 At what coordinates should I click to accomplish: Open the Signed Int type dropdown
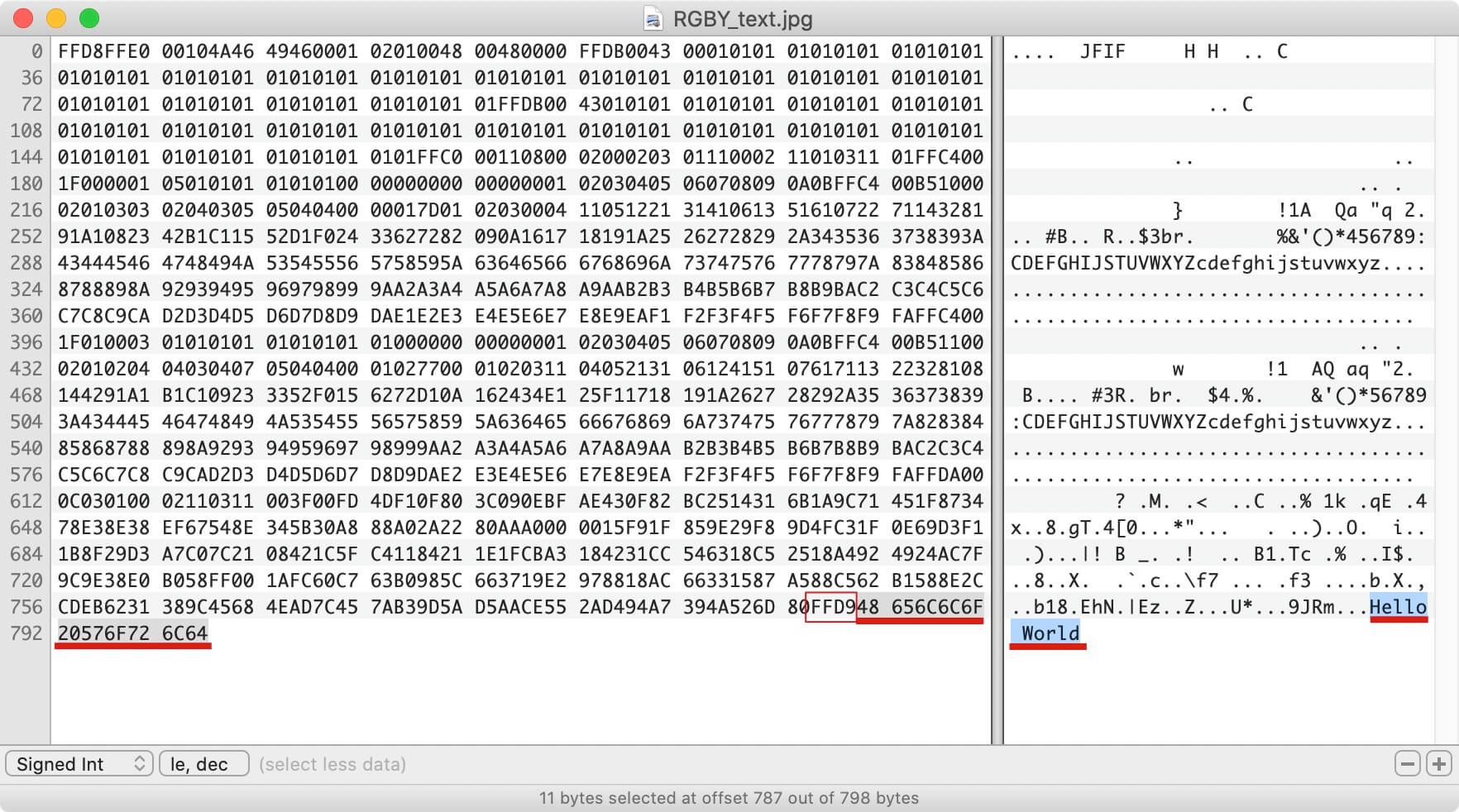(79, 763)
